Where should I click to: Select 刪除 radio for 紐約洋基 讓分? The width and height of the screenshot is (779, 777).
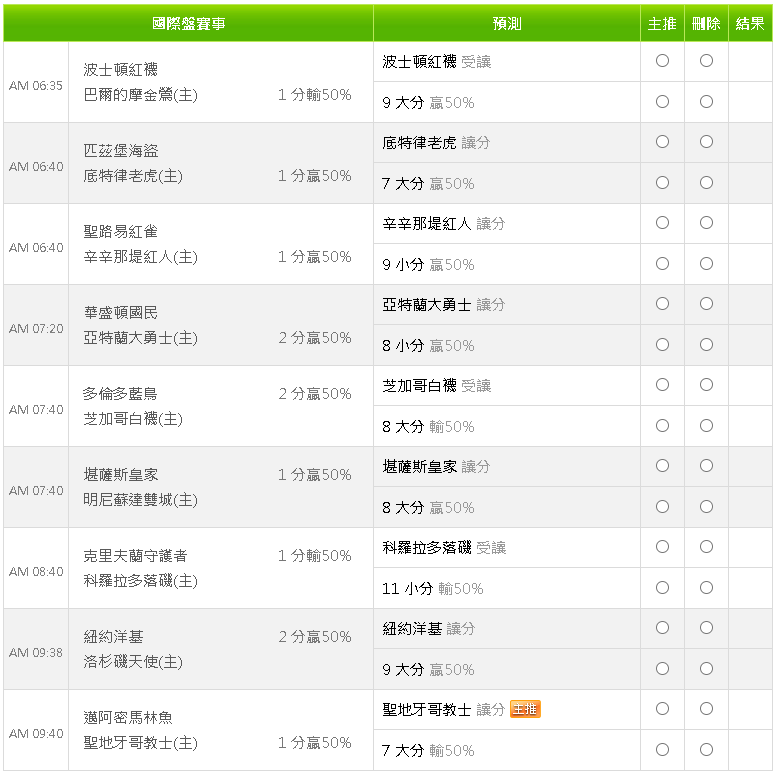pyautogui.click(x=706, y=627)
